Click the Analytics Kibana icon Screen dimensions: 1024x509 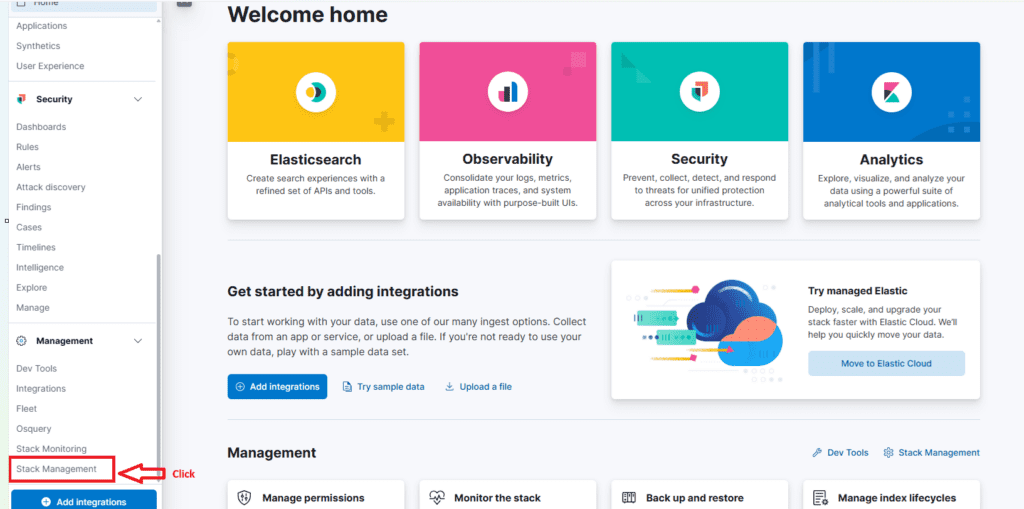pos(891,92)
